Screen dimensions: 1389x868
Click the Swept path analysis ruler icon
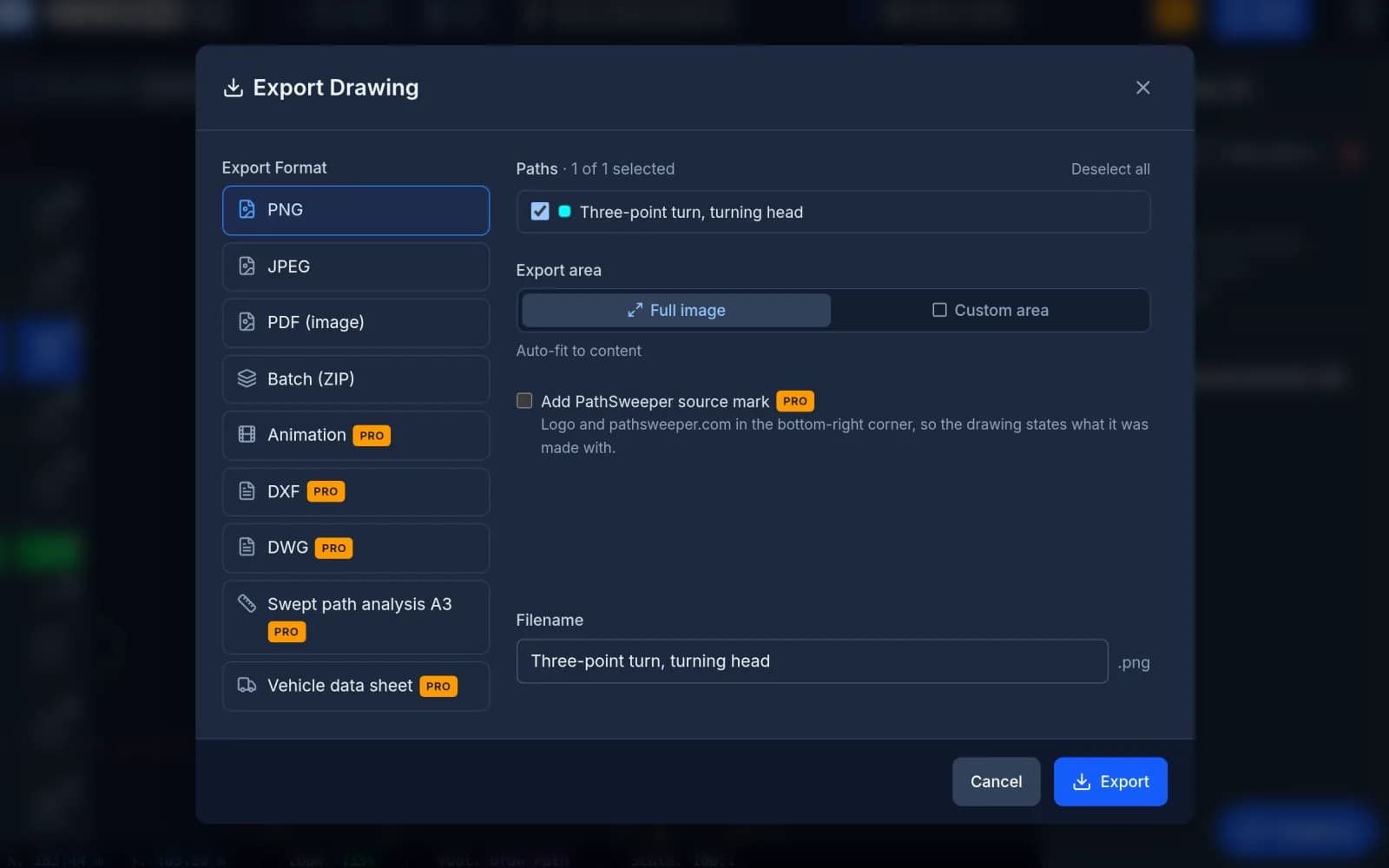click(x=247, y=603)
